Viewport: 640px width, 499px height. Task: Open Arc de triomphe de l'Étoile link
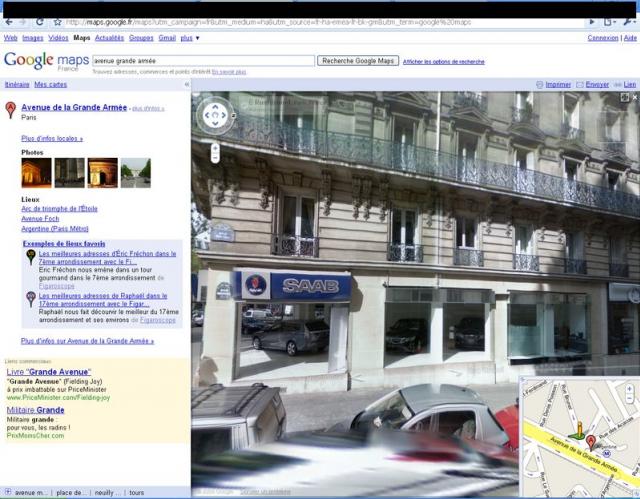[x=59, y=208]
